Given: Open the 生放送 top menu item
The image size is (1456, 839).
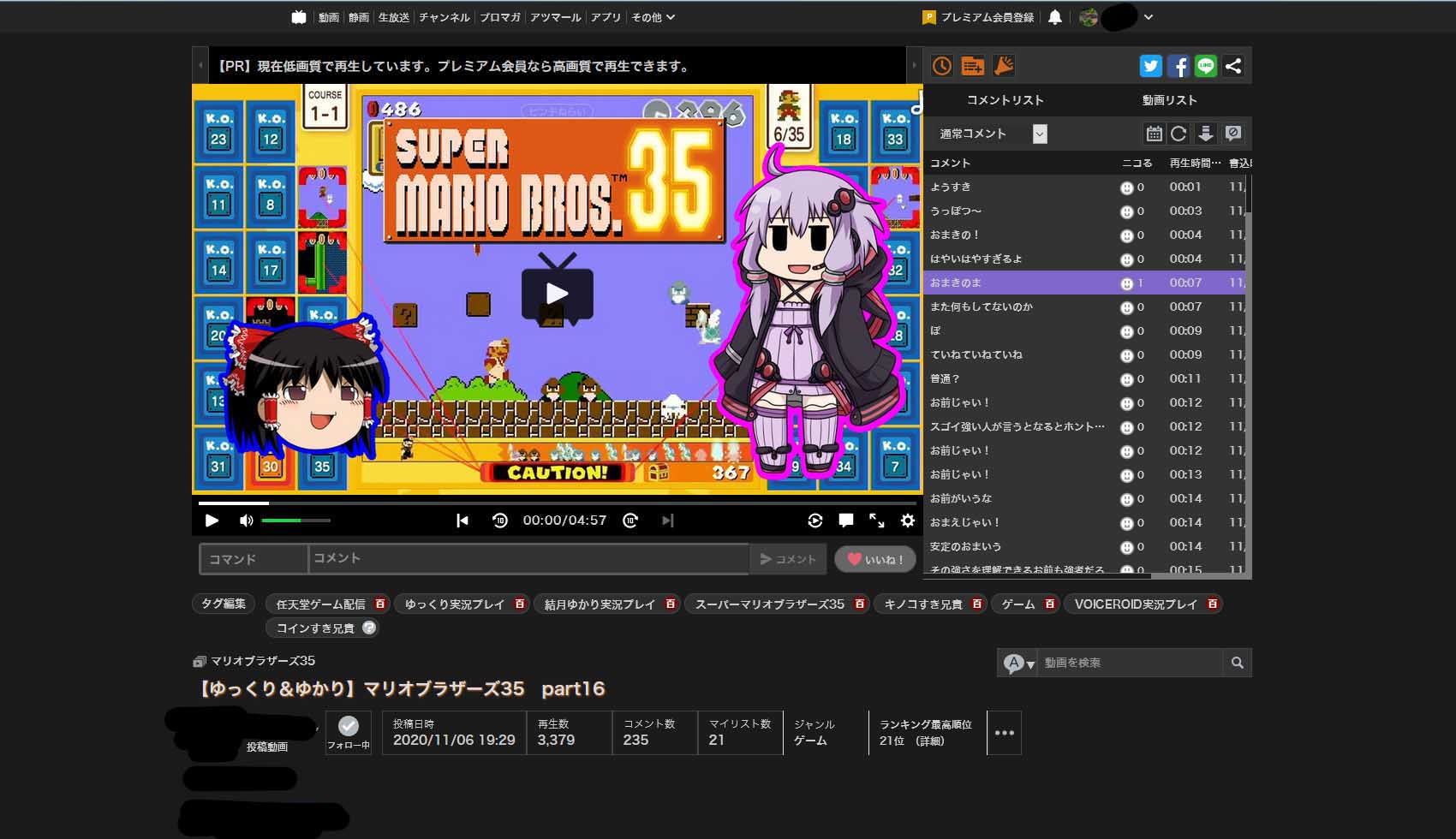Looking at the screenshot, I should (x=394, y=17).
